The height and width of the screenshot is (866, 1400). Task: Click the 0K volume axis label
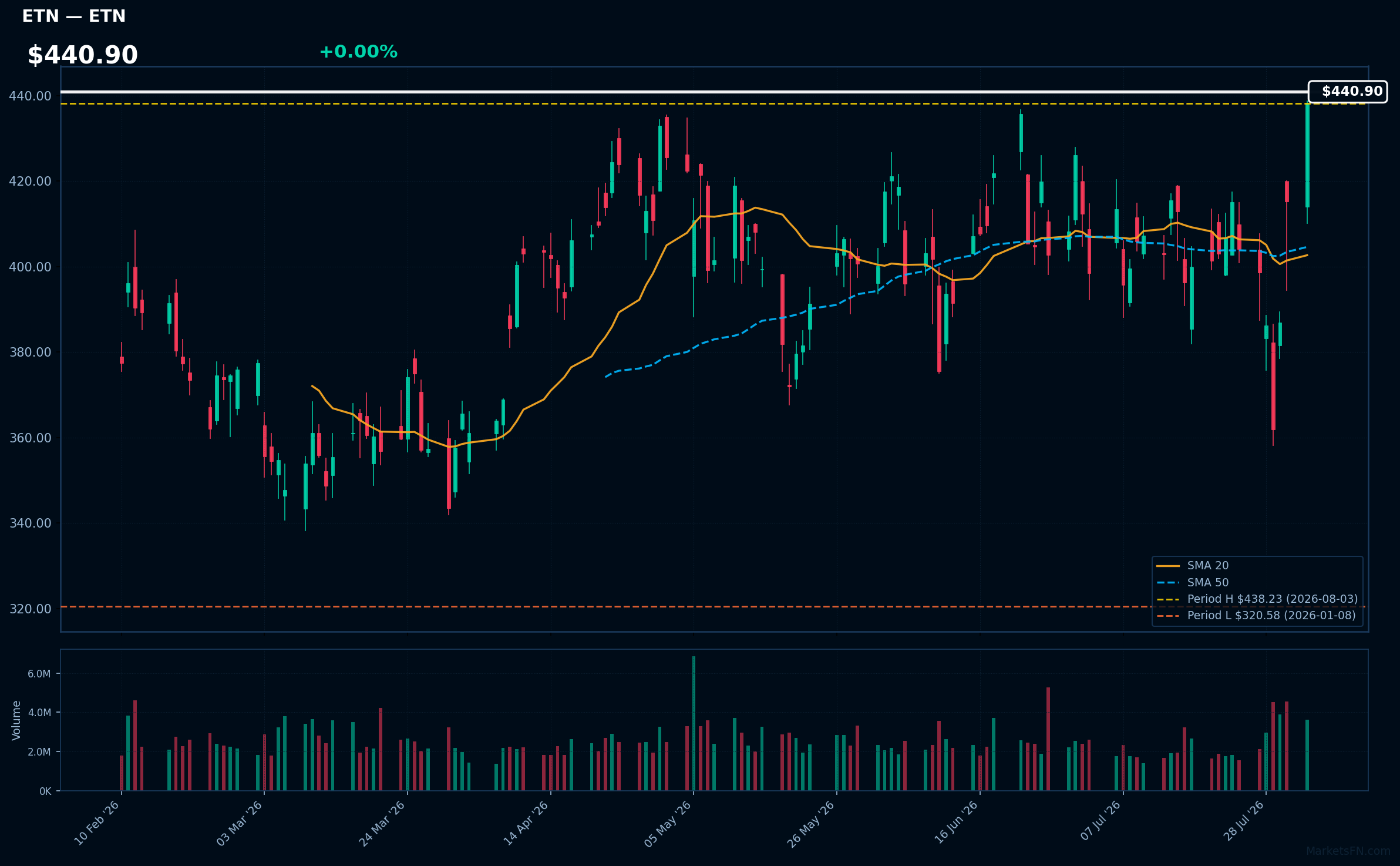(x=45, y=791)
